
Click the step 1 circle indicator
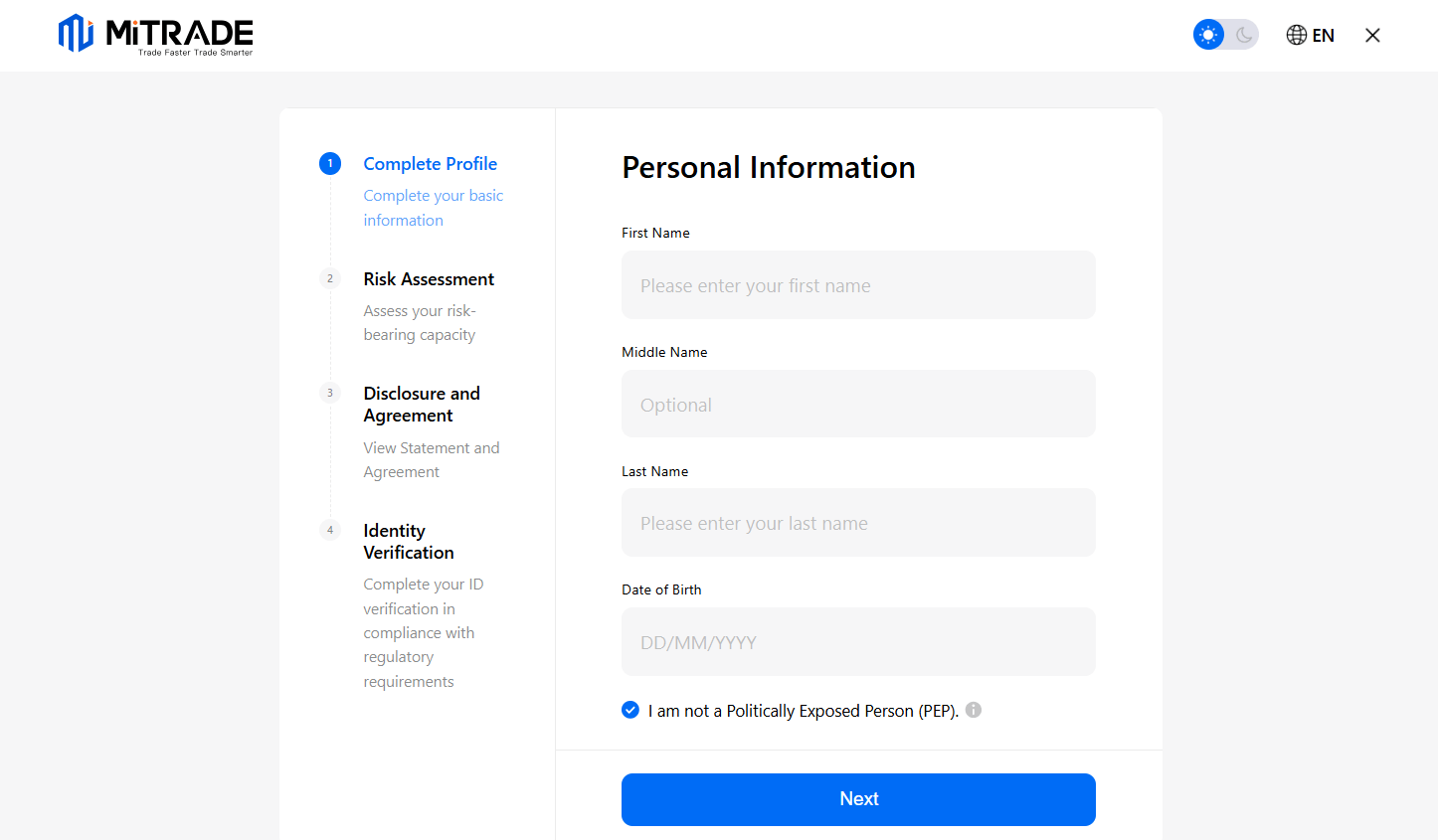click(329, 163)
